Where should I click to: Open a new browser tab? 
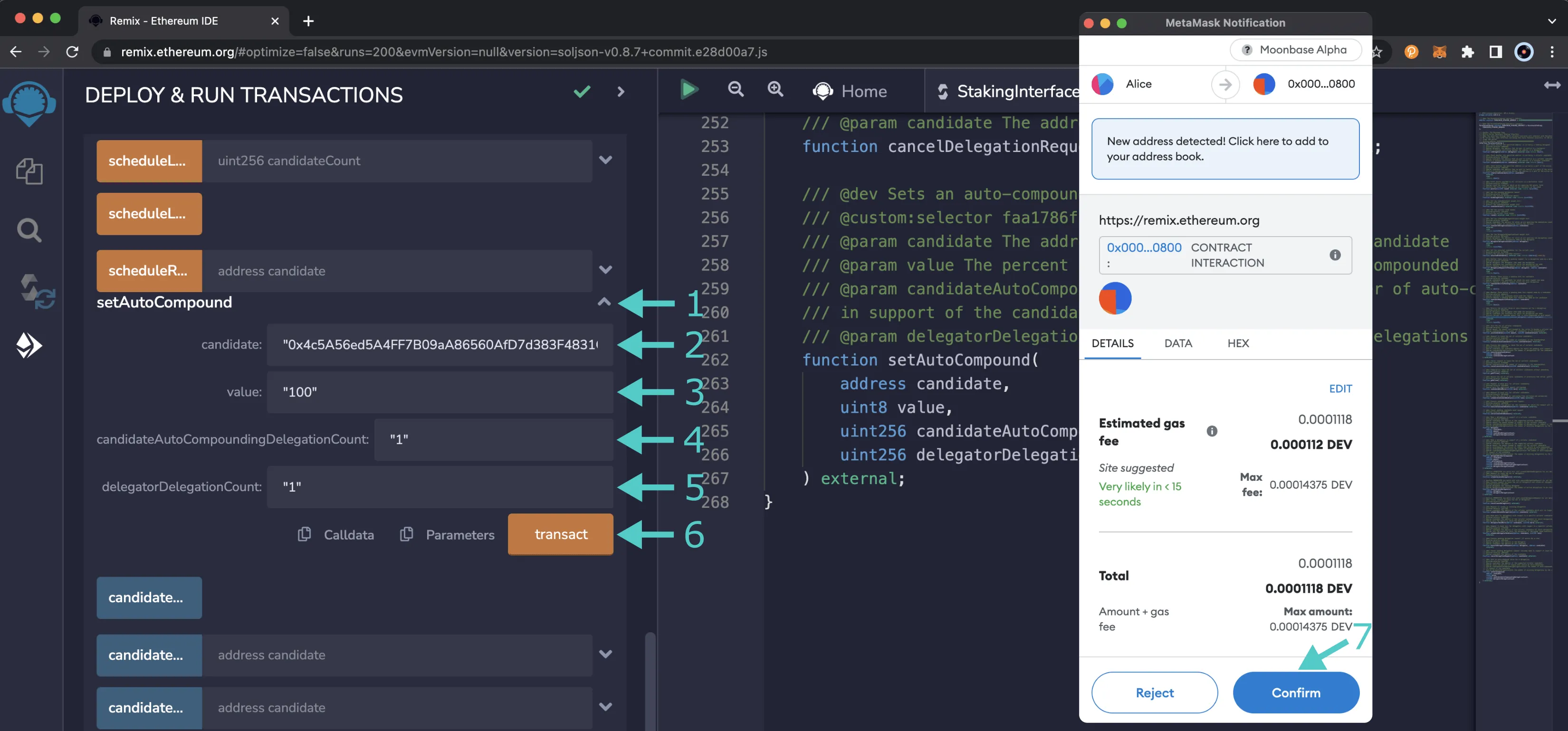pyautogui.click(x=308, y=21)
